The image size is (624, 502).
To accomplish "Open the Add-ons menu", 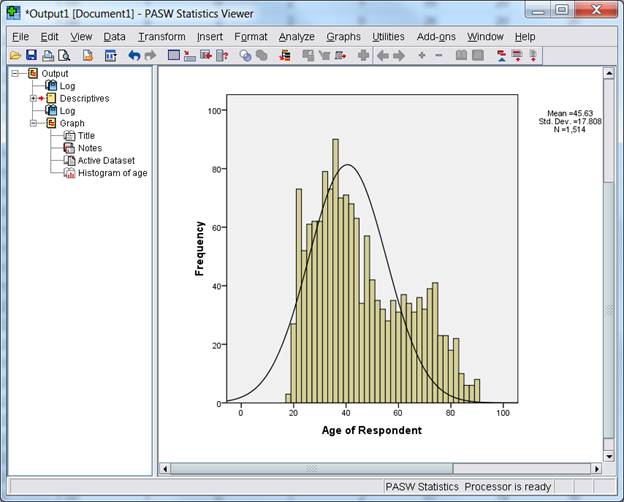I will [436, 37].
